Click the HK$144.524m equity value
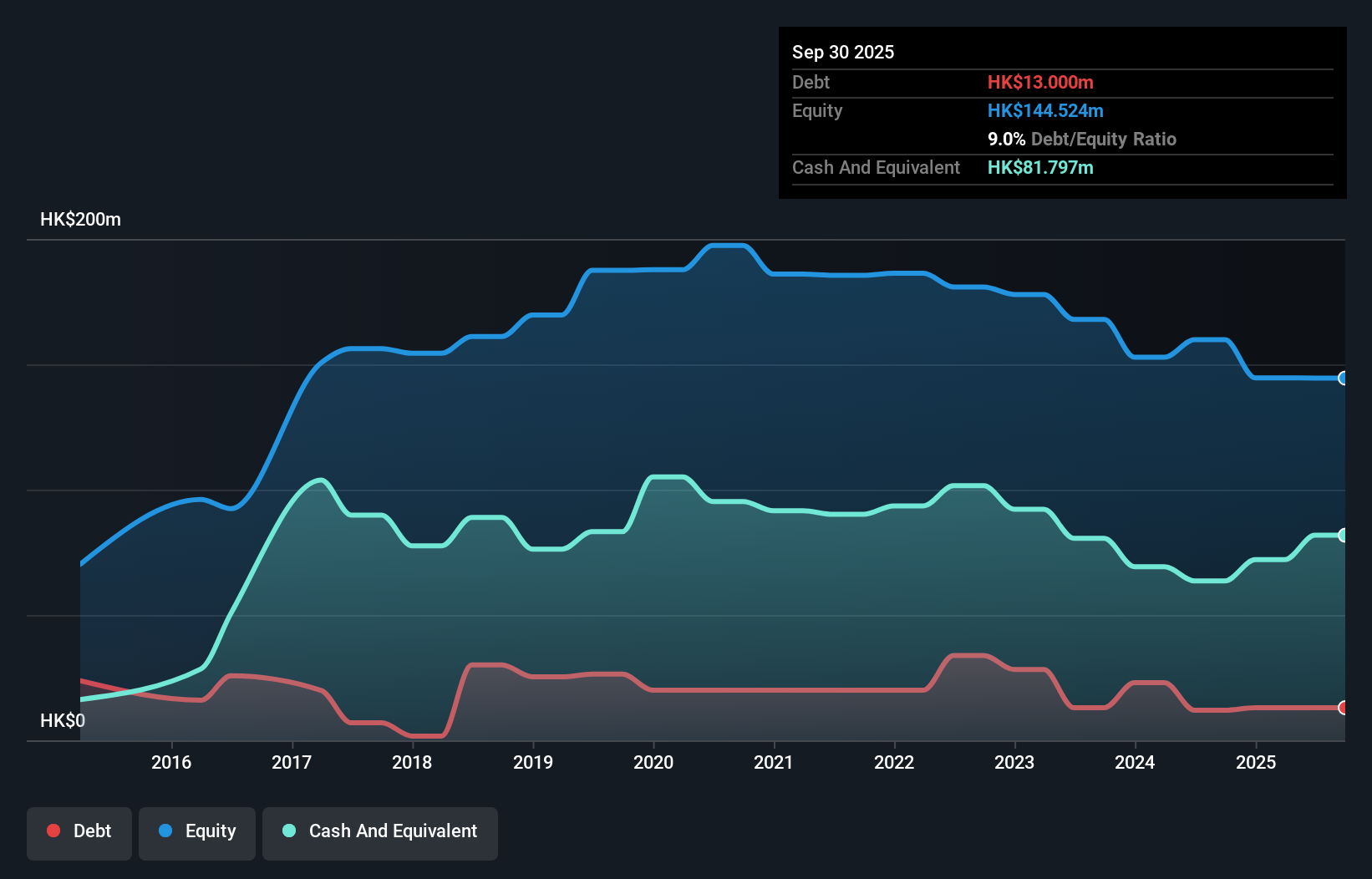This screenshot has width=1372, height=879. [x=1045, y=110]
